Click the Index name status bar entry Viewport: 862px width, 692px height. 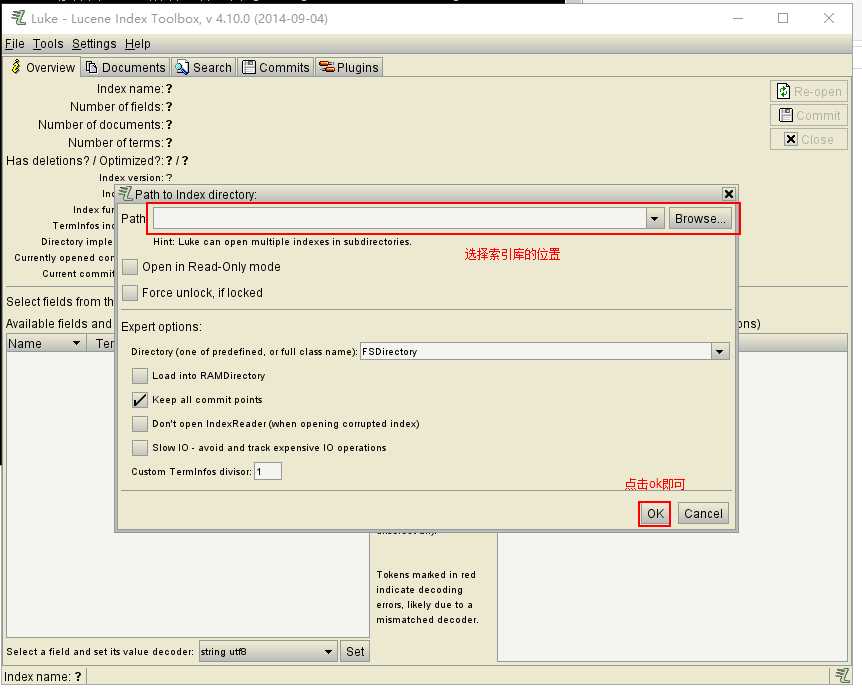pyautogui.click(x=43, y=677)
